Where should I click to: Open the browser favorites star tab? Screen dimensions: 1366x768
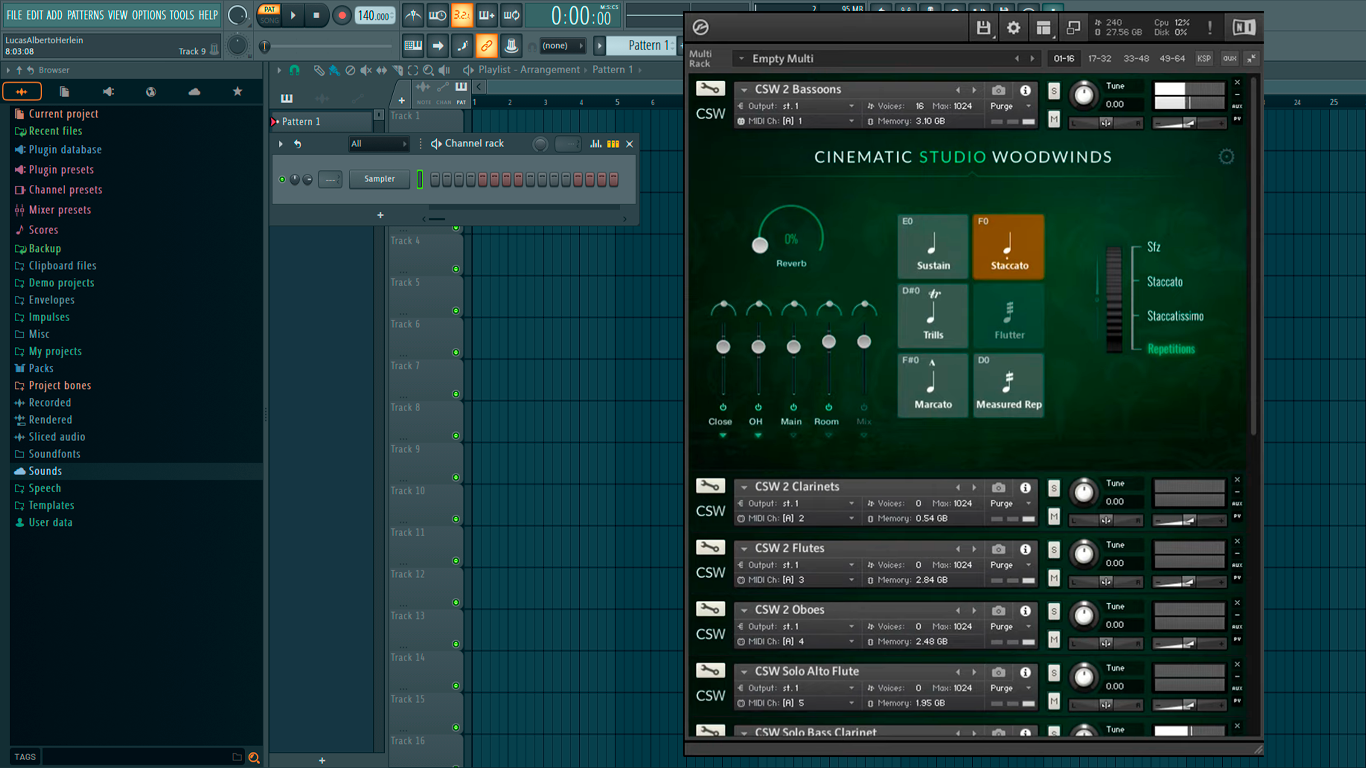[237, 92]
